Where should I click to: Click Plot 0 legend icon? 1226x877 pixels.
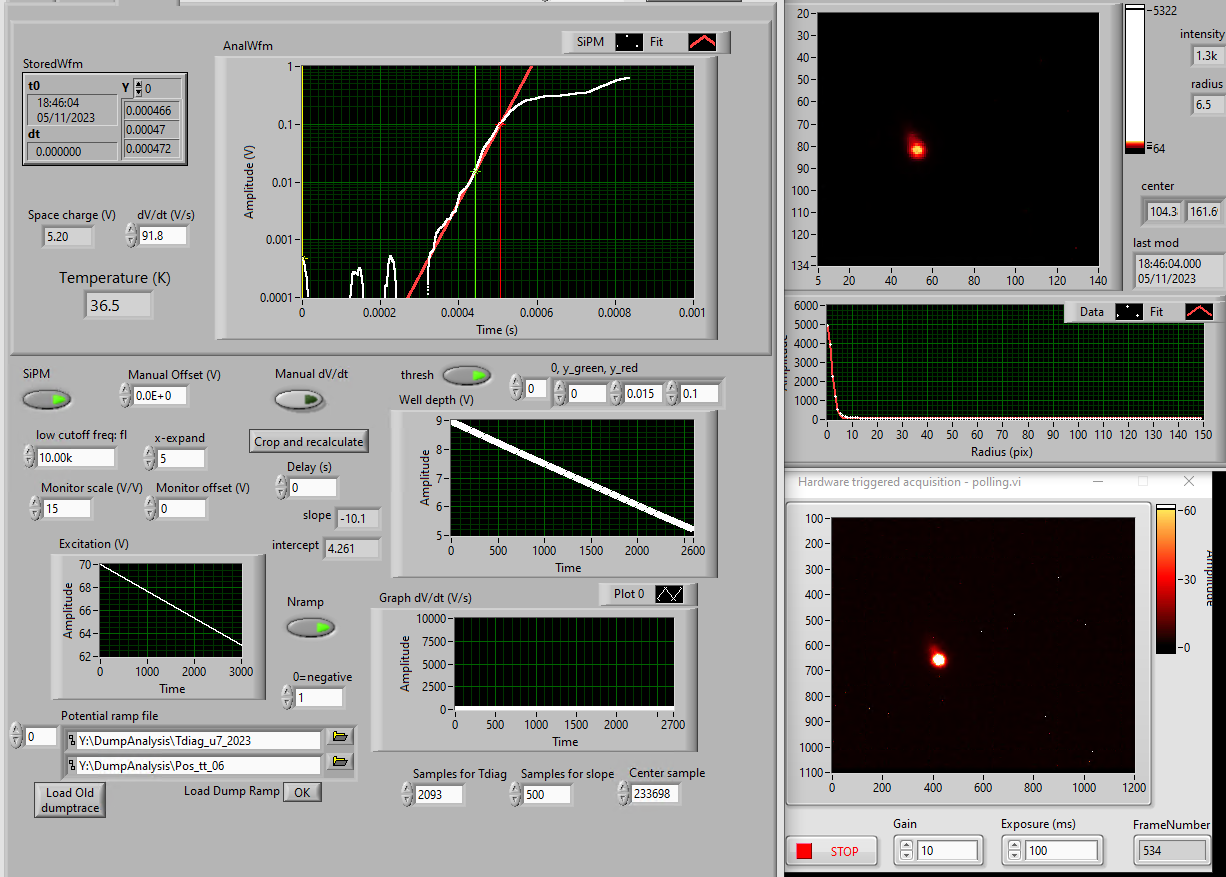click(668, 594)
